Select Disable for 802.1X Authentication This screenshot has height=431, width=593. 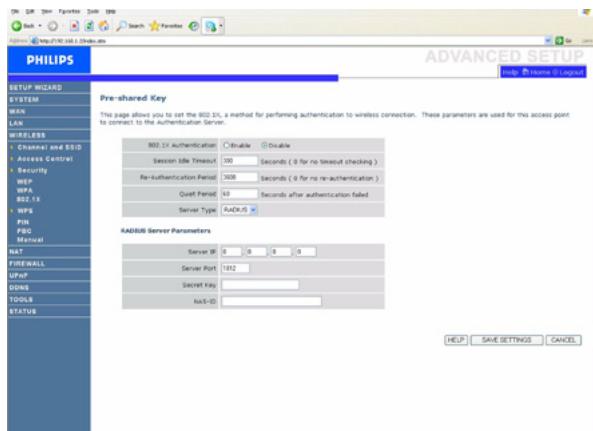pyautogui.click(x=264, y=145)
